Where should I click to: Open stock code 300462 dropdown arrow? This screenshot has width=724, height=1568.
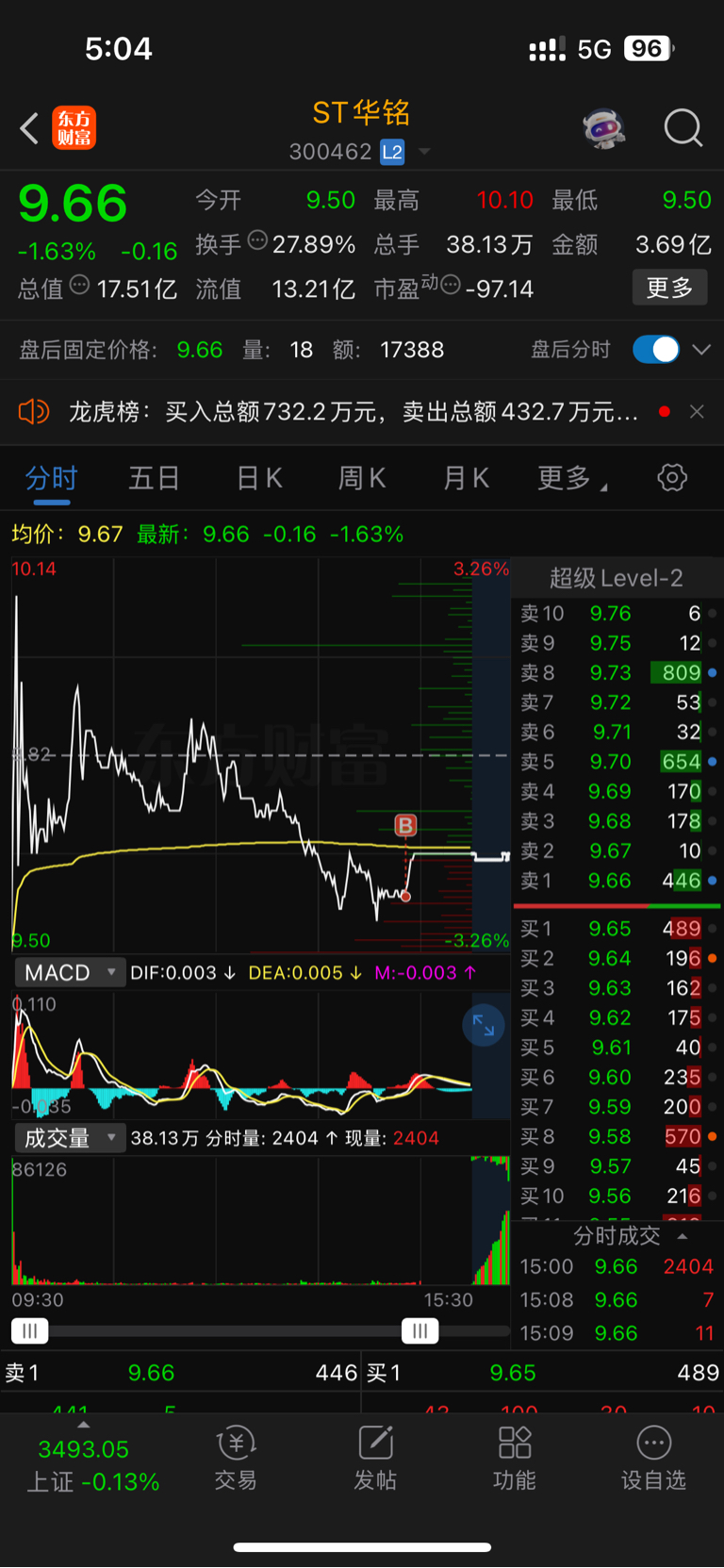(x=424, y=152)
